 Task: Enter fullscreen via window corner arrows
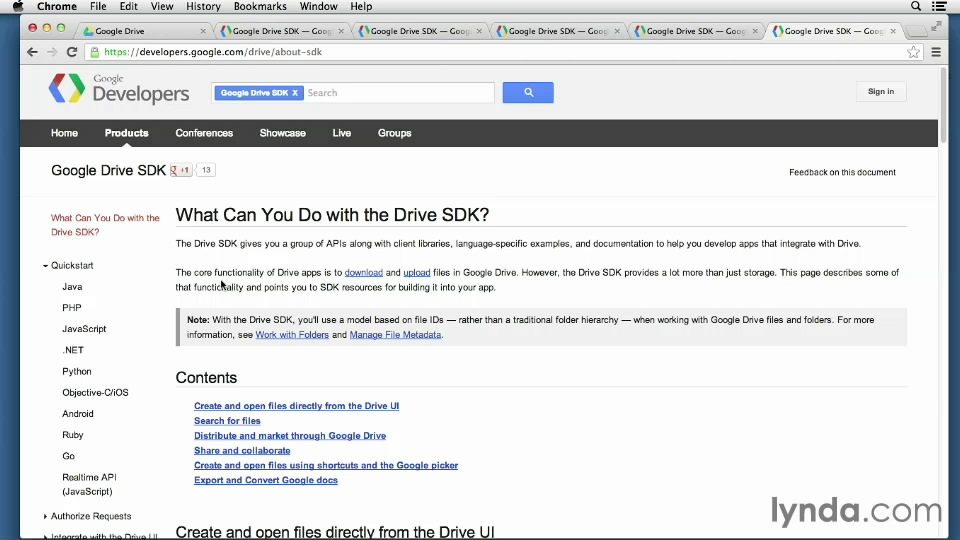pyautogui.click(x=936, y=26)
